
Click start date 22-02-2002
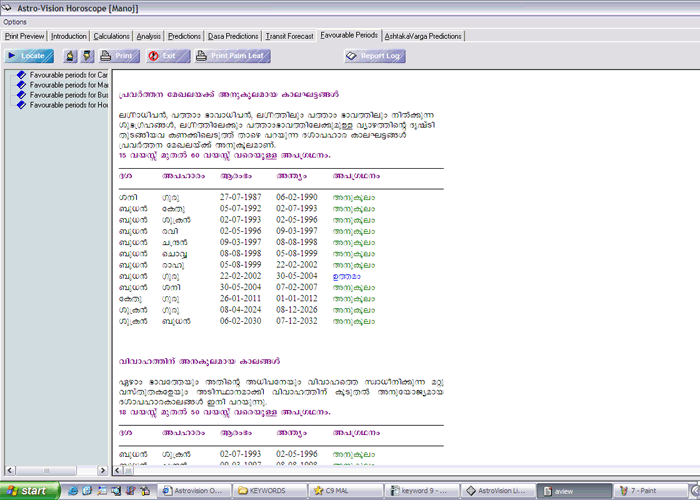pyautogui.click(x=241, y=276)
